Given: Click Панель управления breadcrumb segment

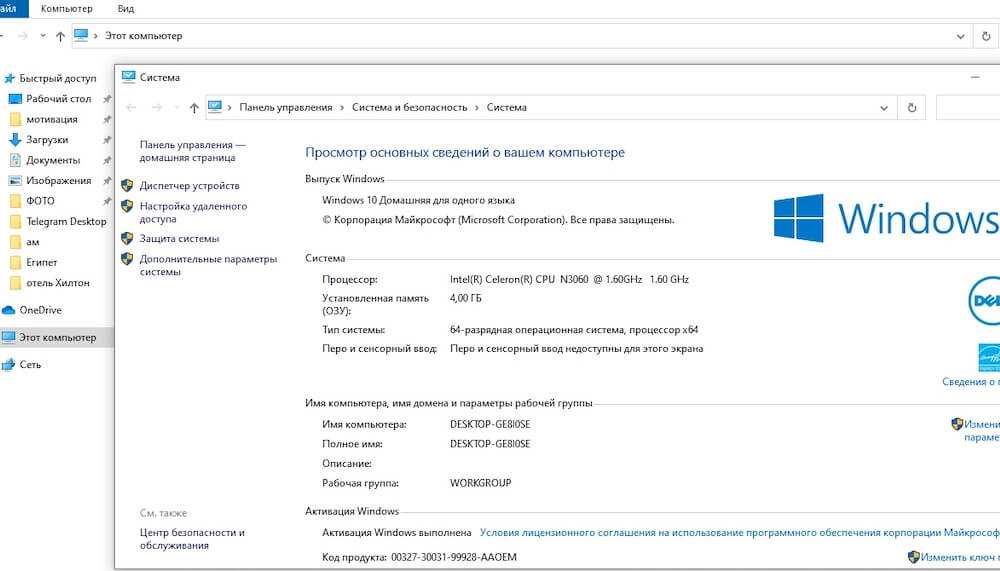Looking at the screenshot, I should (x=285, y=108).
